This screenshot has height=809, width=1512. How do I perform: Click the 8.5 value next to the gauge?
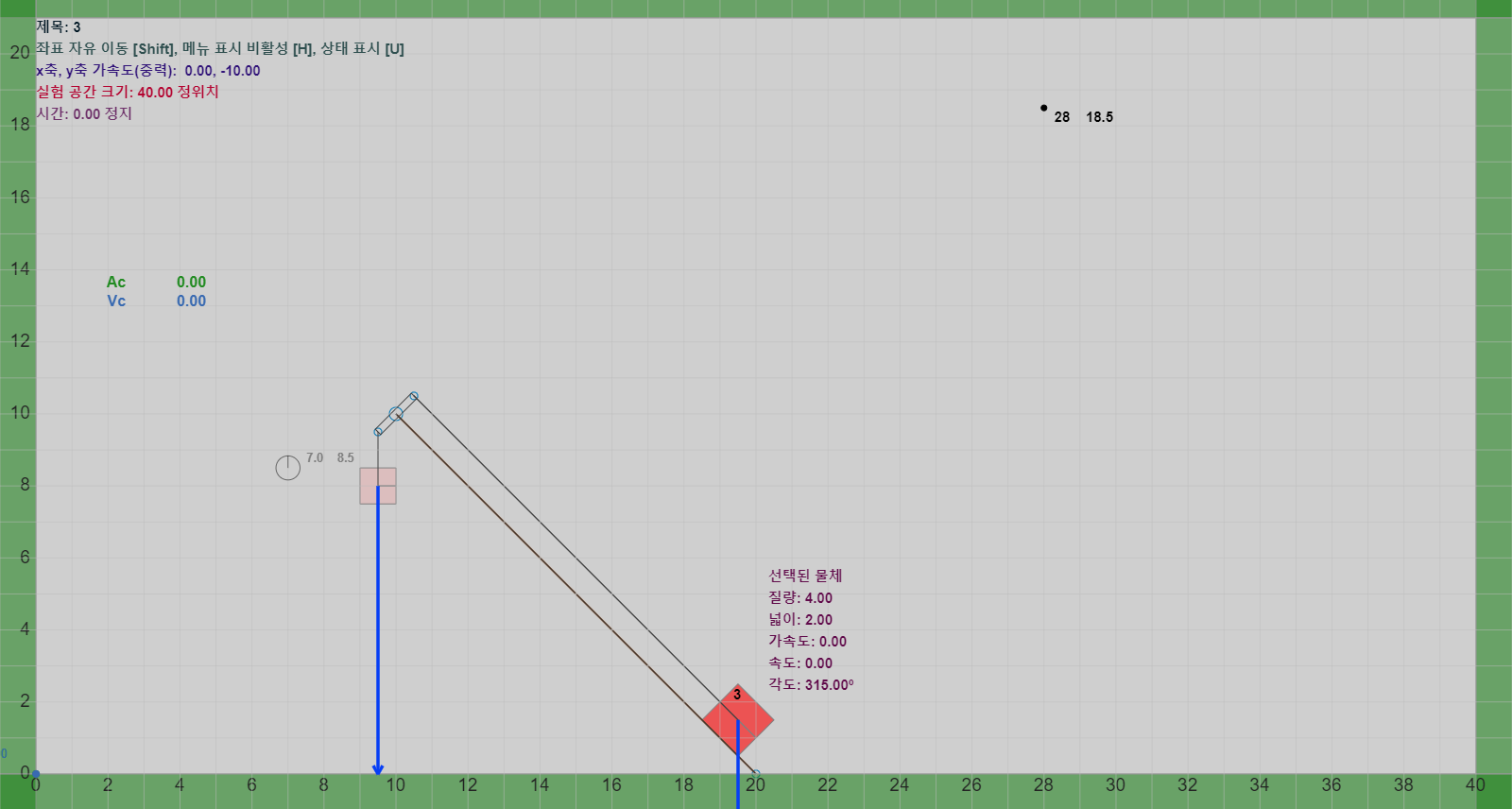346,457
